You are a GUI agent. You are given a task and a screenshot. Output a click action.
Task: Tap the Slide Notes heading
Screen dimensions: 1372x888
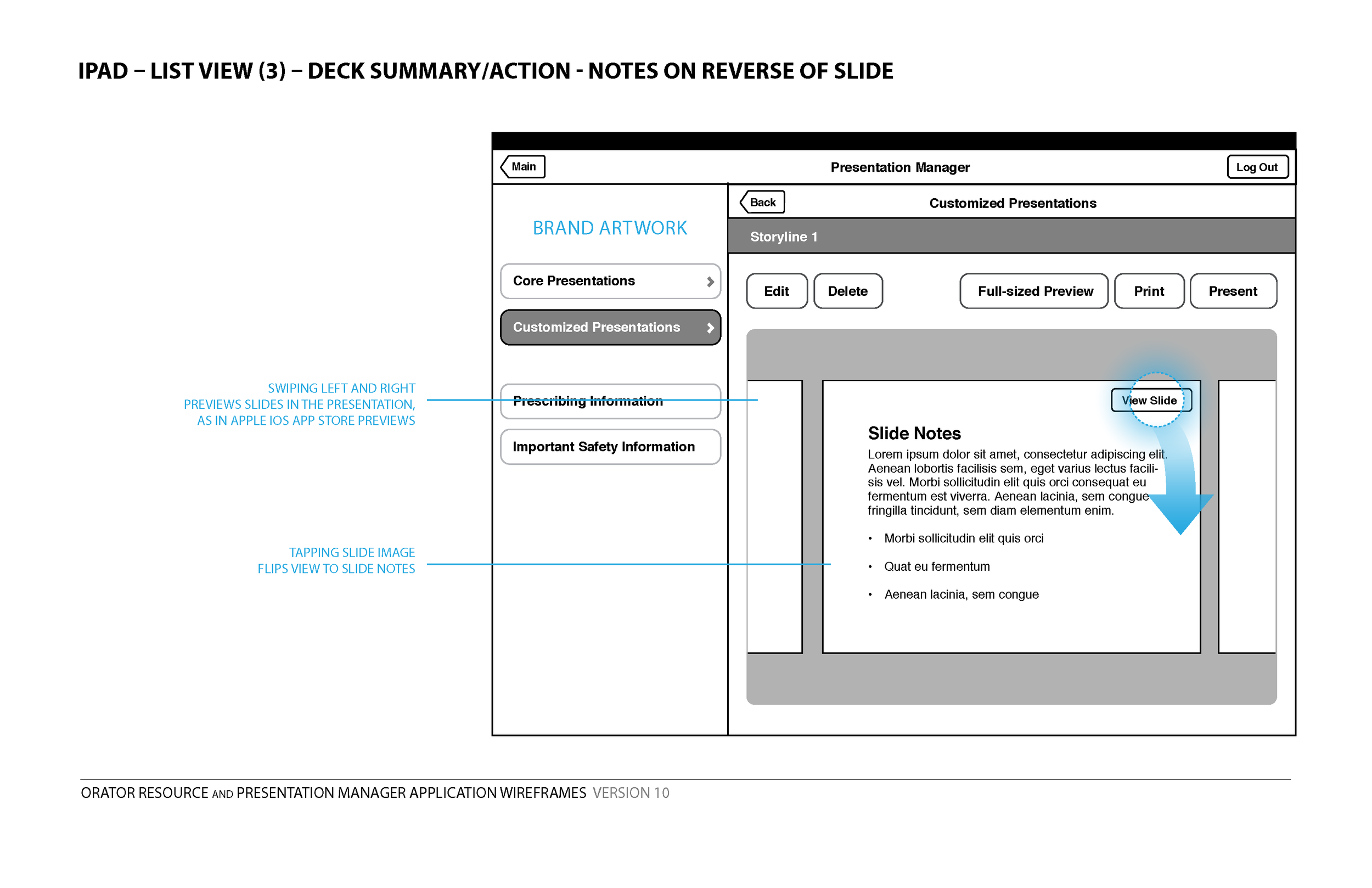[914, 434]
